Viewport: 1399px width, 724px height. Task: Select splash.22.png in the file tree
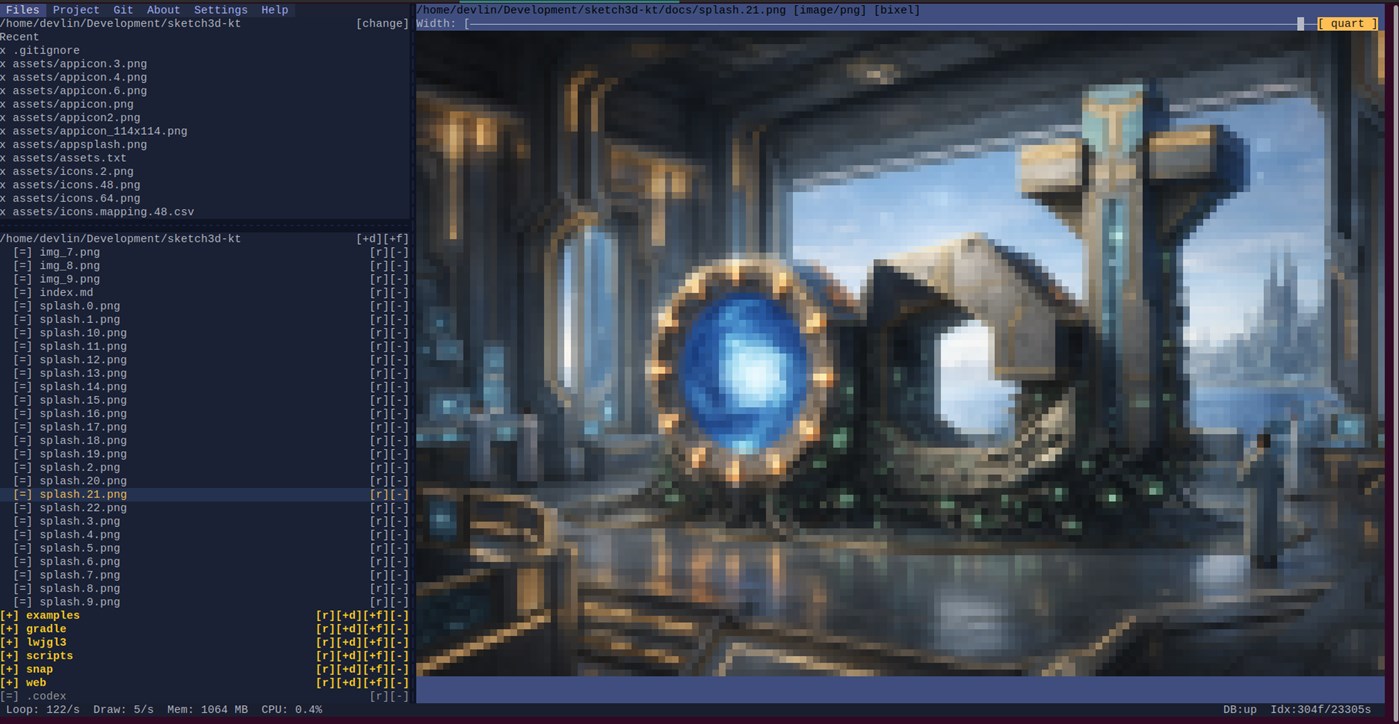(x=83, y=508)
